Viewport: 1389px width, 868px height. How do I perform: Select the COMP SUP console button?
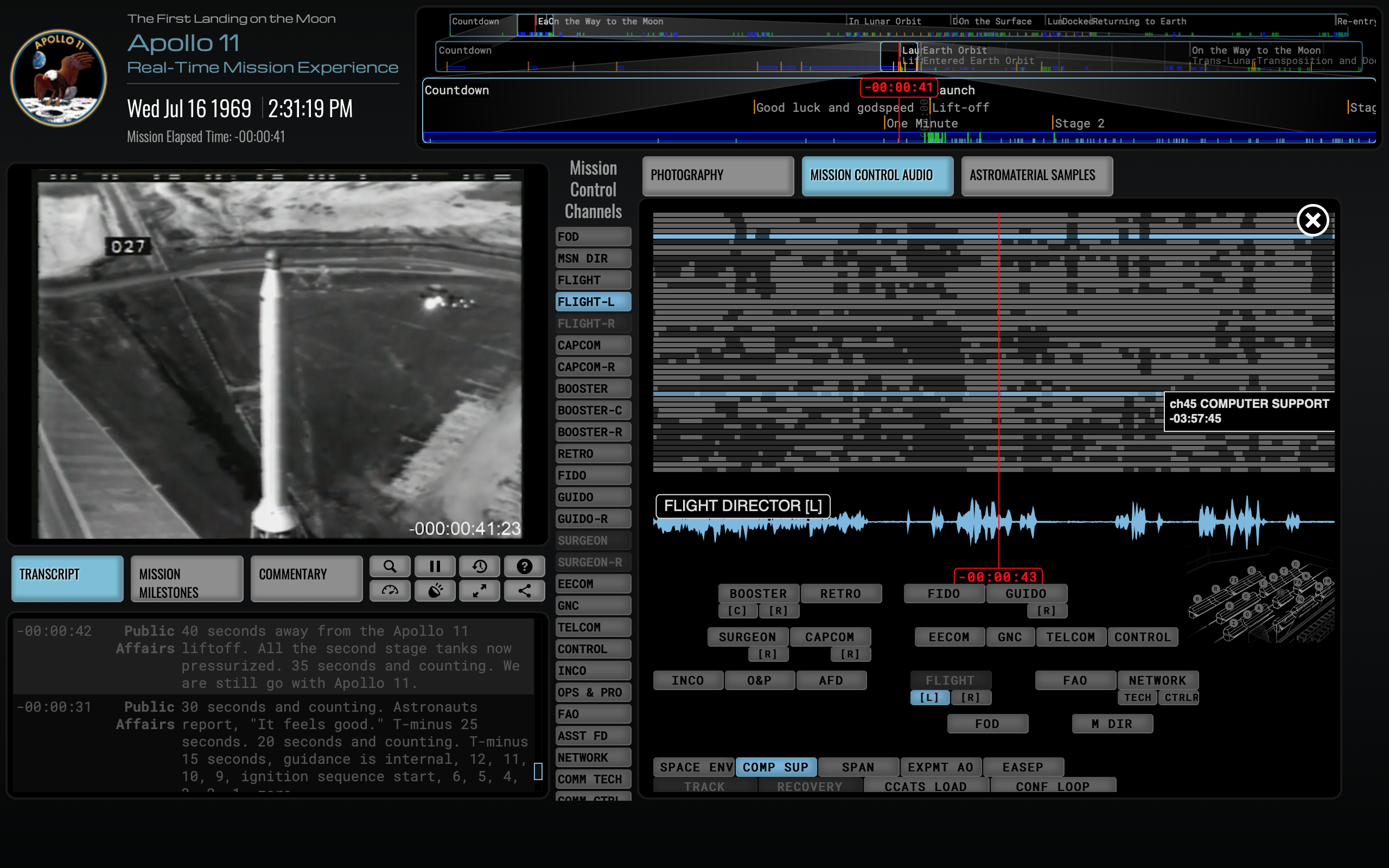(775, 767)
